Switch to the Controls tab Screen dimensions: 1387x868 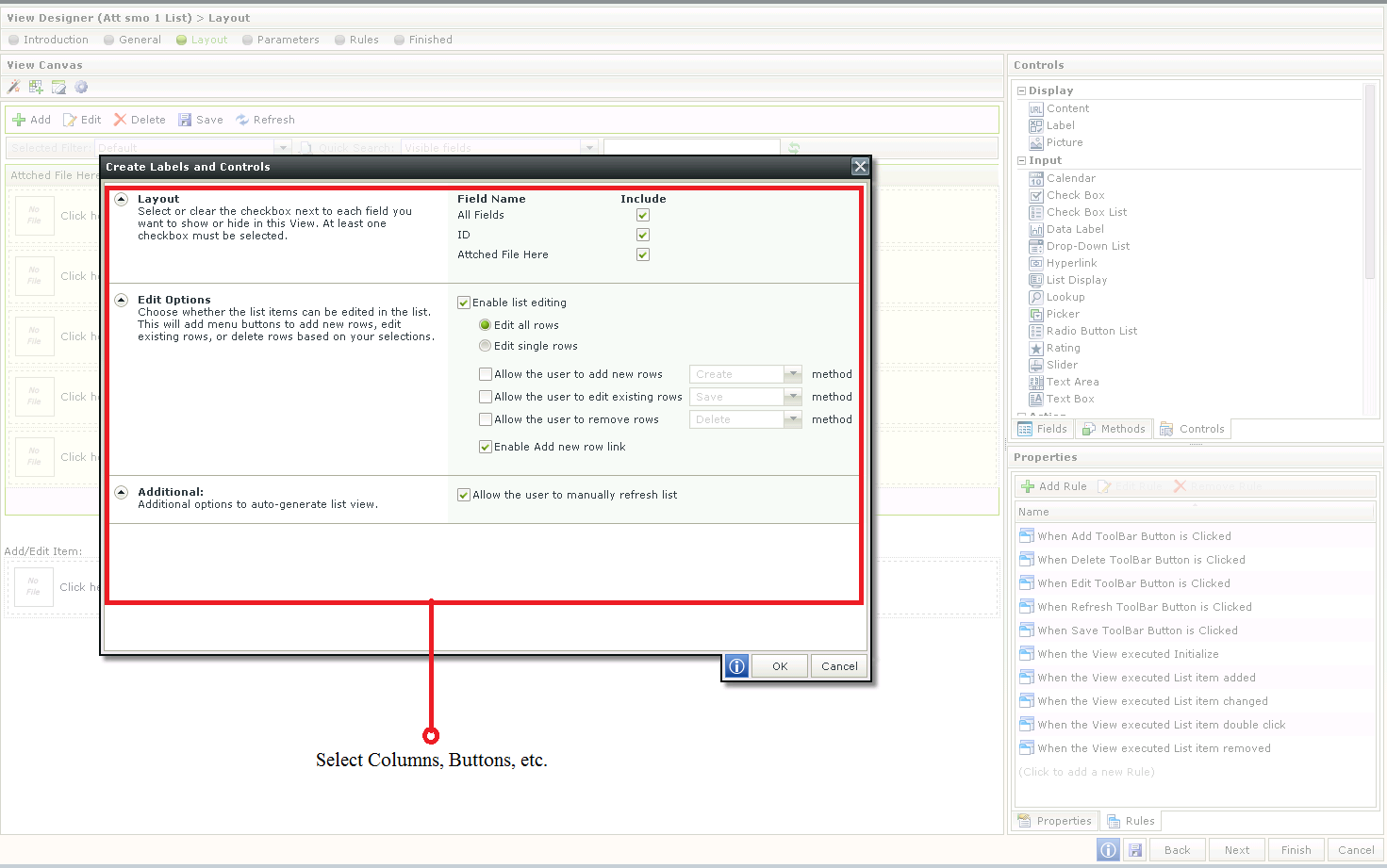1193,429
